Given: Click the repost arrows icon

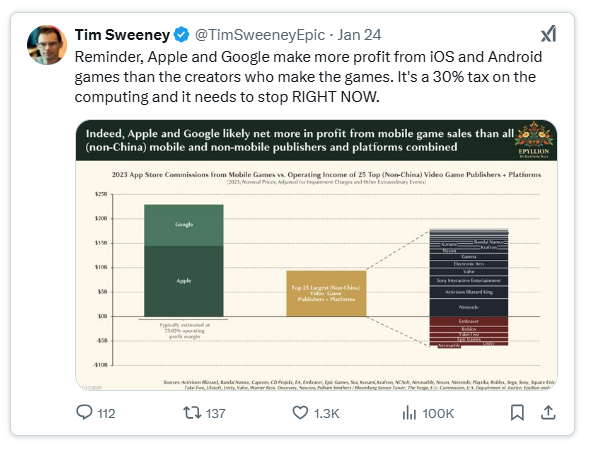Looking at the screenshot, I should tap(192, 413).
